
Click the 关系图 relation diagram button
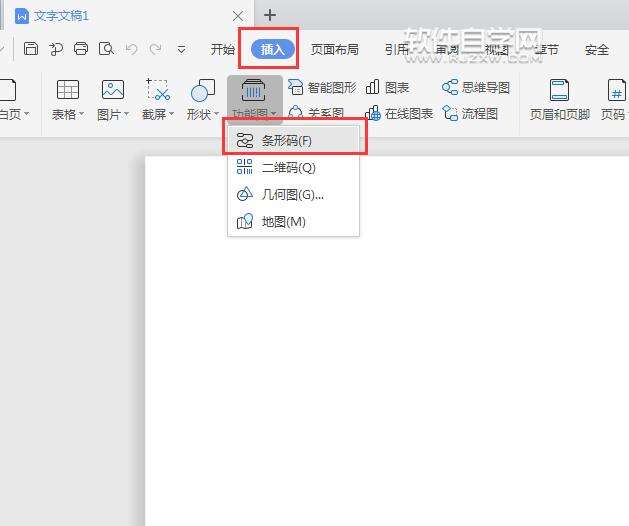point(316,112)
